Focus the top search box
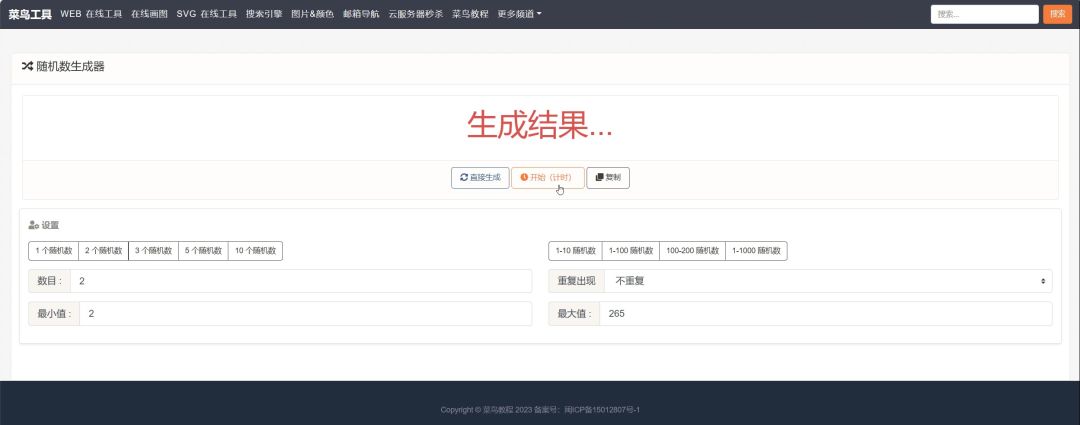Image resolution: width=1080 pixels, height=425 pixels. (984, 14)
